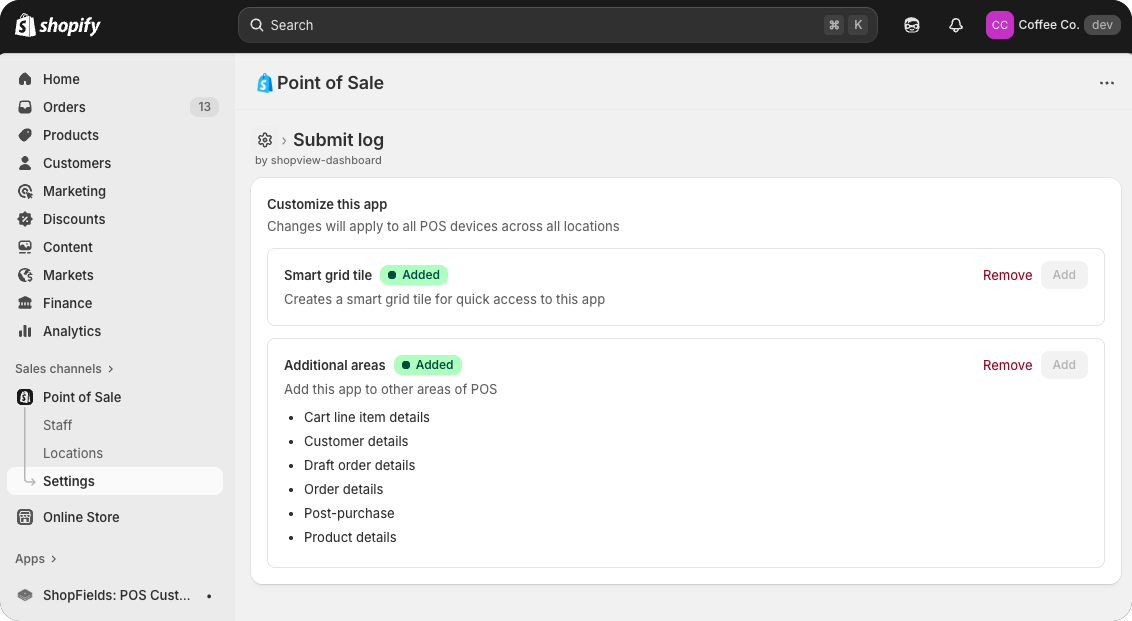Expand the Apps section
The width and height of the screenshot is (1132, 621).
36,559
